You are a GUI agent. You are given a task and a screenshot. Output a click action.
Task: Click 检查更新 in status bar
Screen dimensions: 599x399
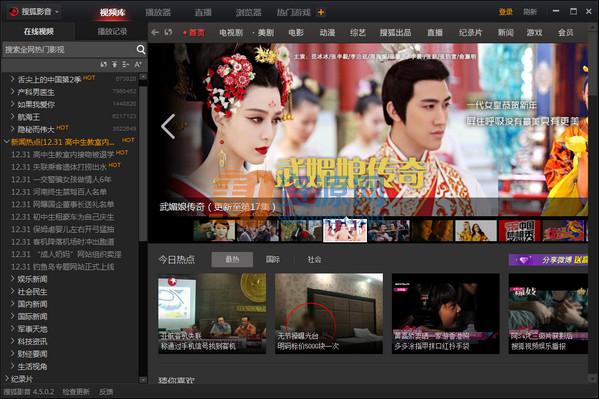[x=76, y=392]
